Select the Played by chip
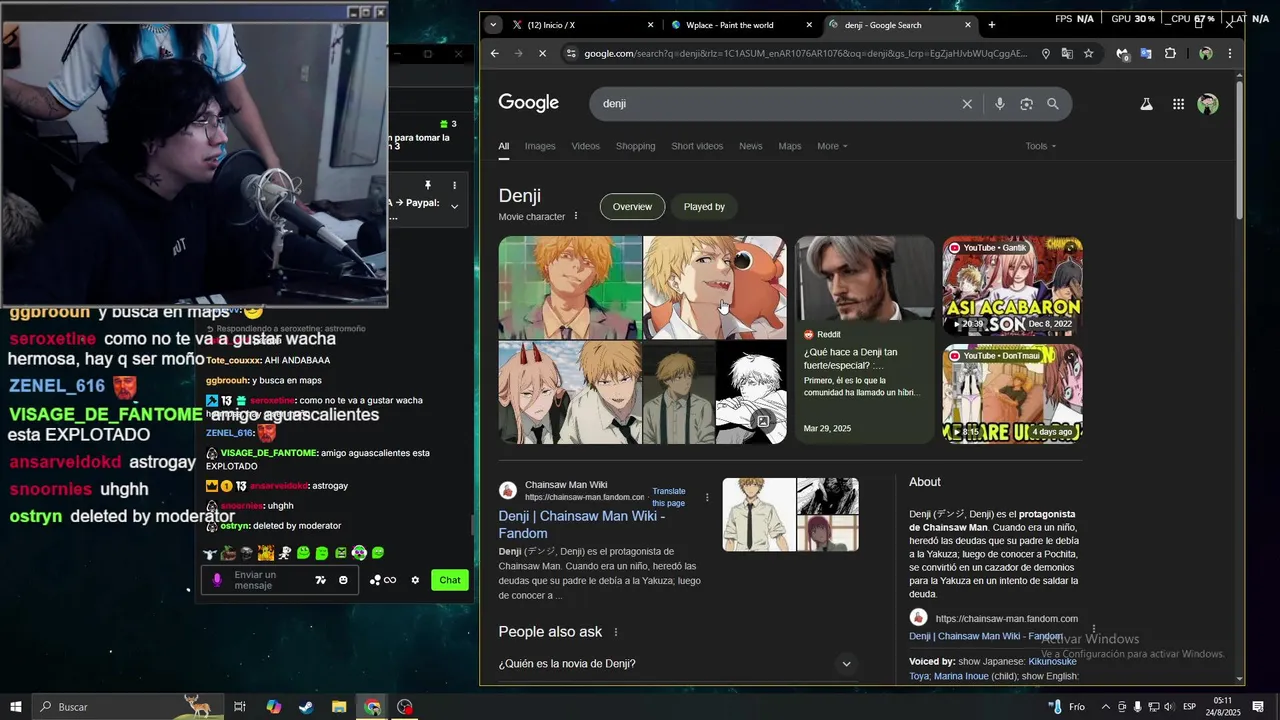The height and width of the screenshot is (720, 1280). [704, 207]
